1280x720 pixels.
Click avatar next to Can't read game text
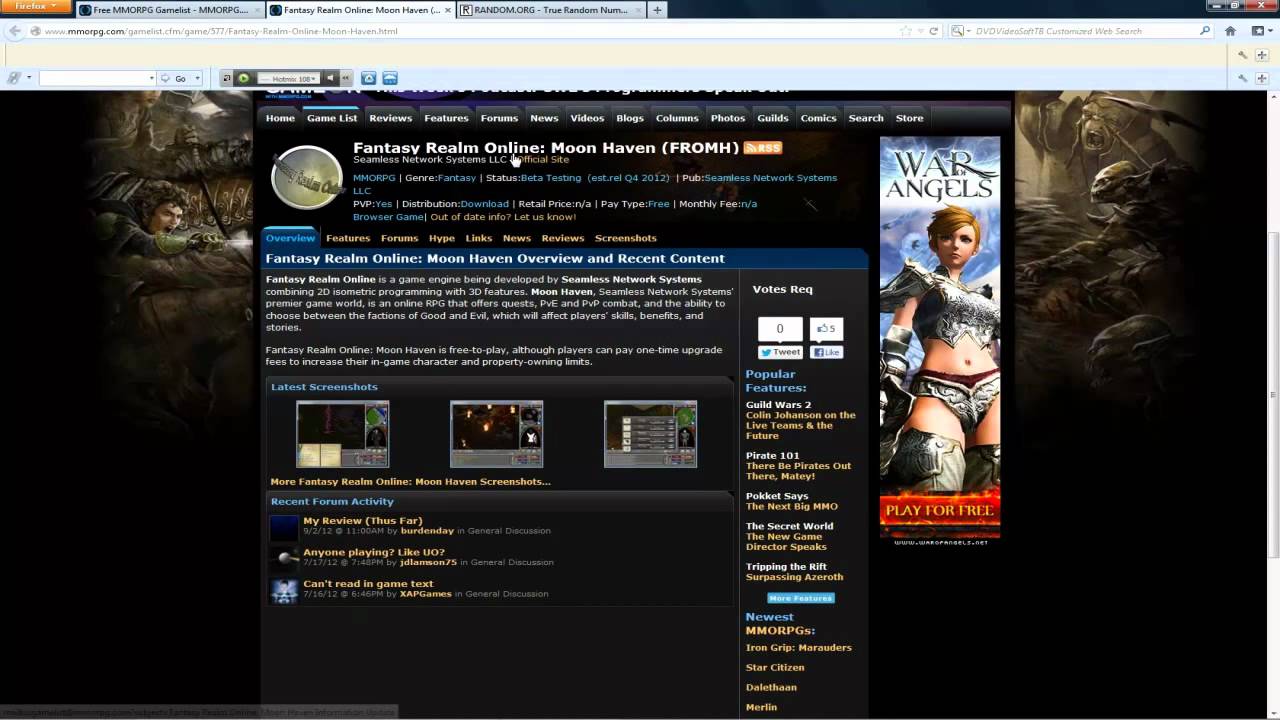pos(284,590)
